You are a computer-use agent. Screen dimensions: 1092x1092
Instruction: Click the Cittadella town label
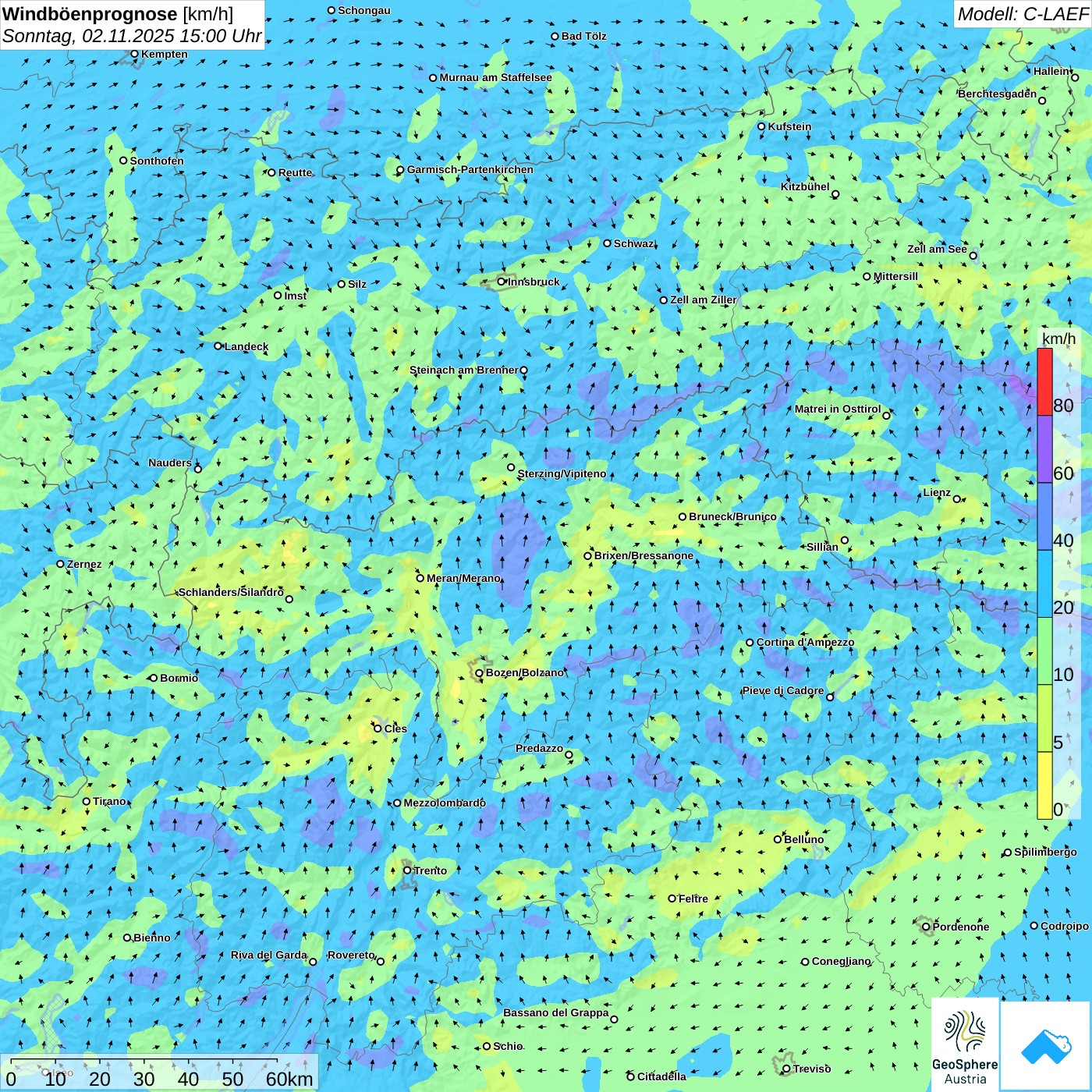point(661,1076)
